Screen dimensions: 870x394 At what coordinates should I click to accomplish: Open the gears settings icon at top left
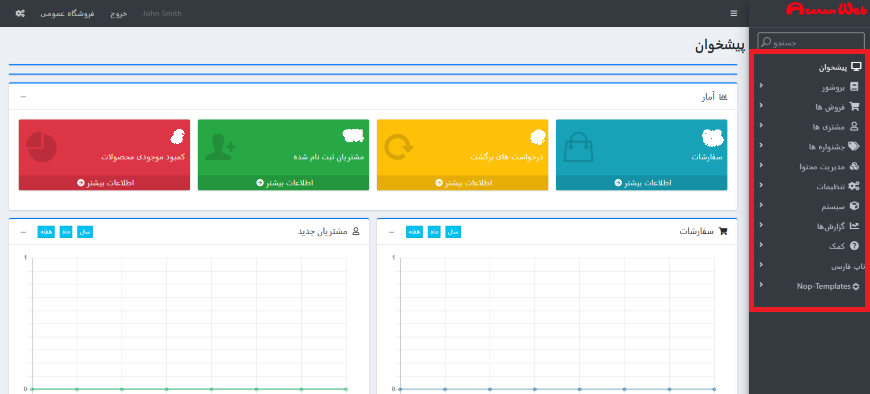pyautogui.click(x=20, y=13)
